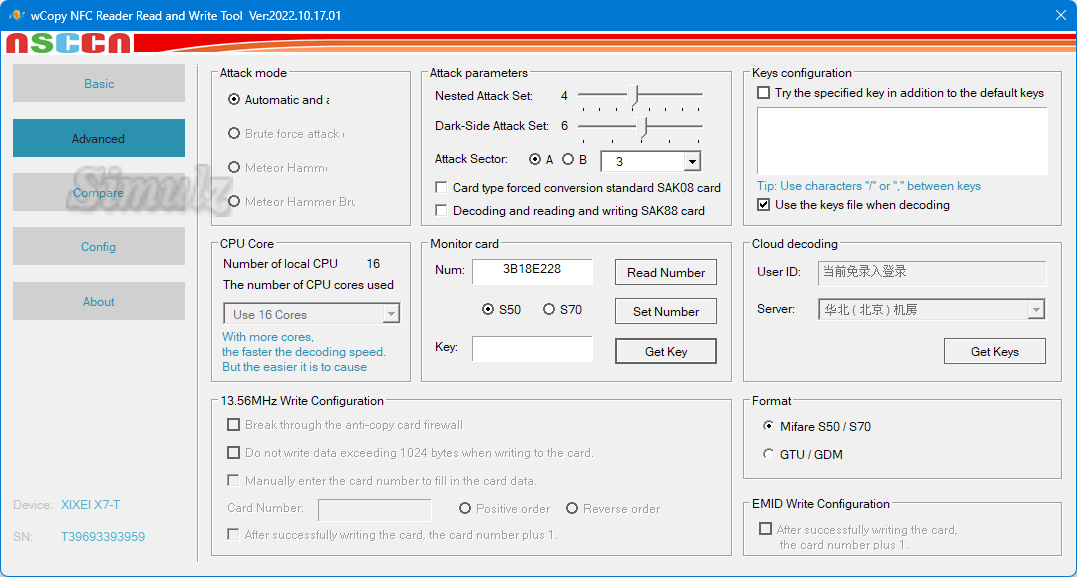Image resolution: width=1077 pixels, height=577 pixels.
Task: Open the Basic tab
Action: [99, 83]
